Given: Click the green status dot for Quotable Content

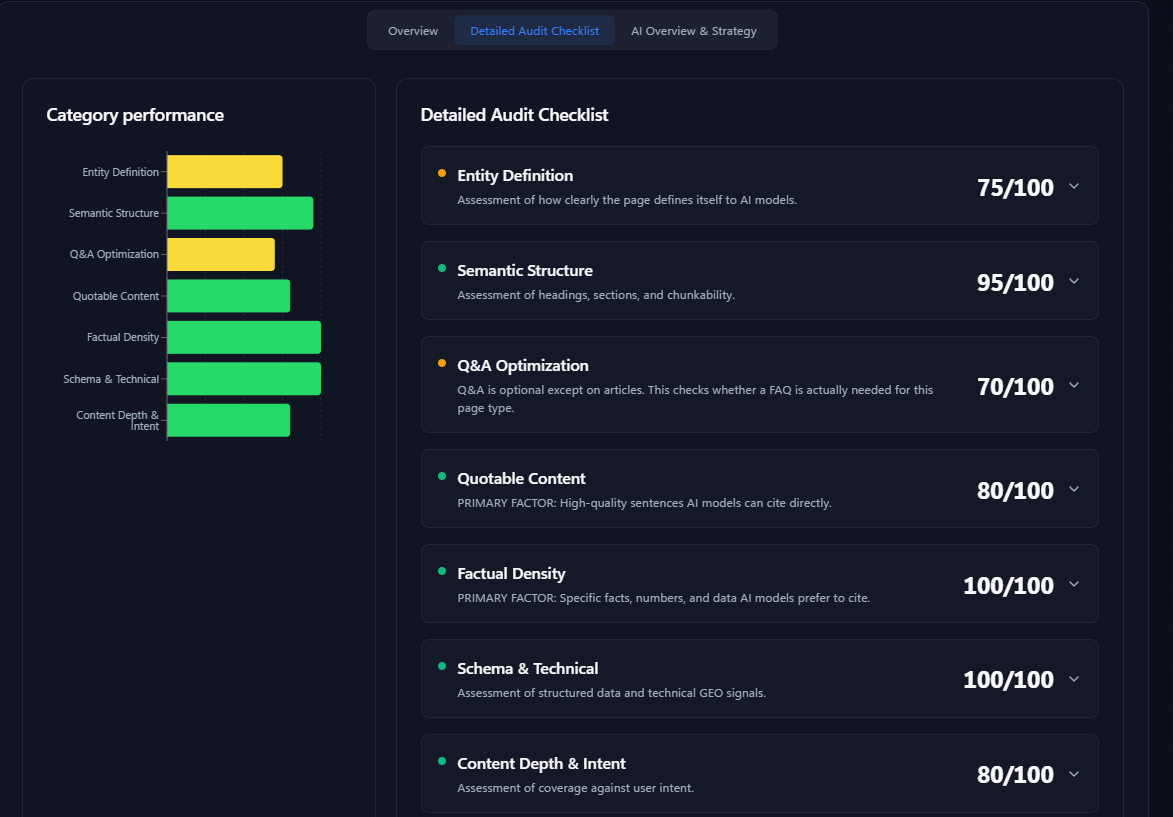Looking at the screenshot, I should [x=441, y=476].
